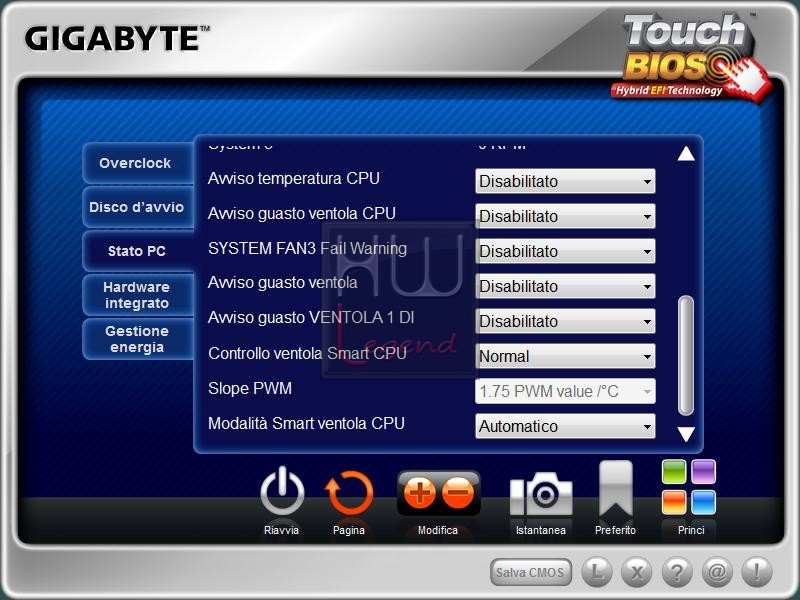Open the Princi colored squares menu
The width and height of the screenshot is (800, 600).
coord(689,487)
